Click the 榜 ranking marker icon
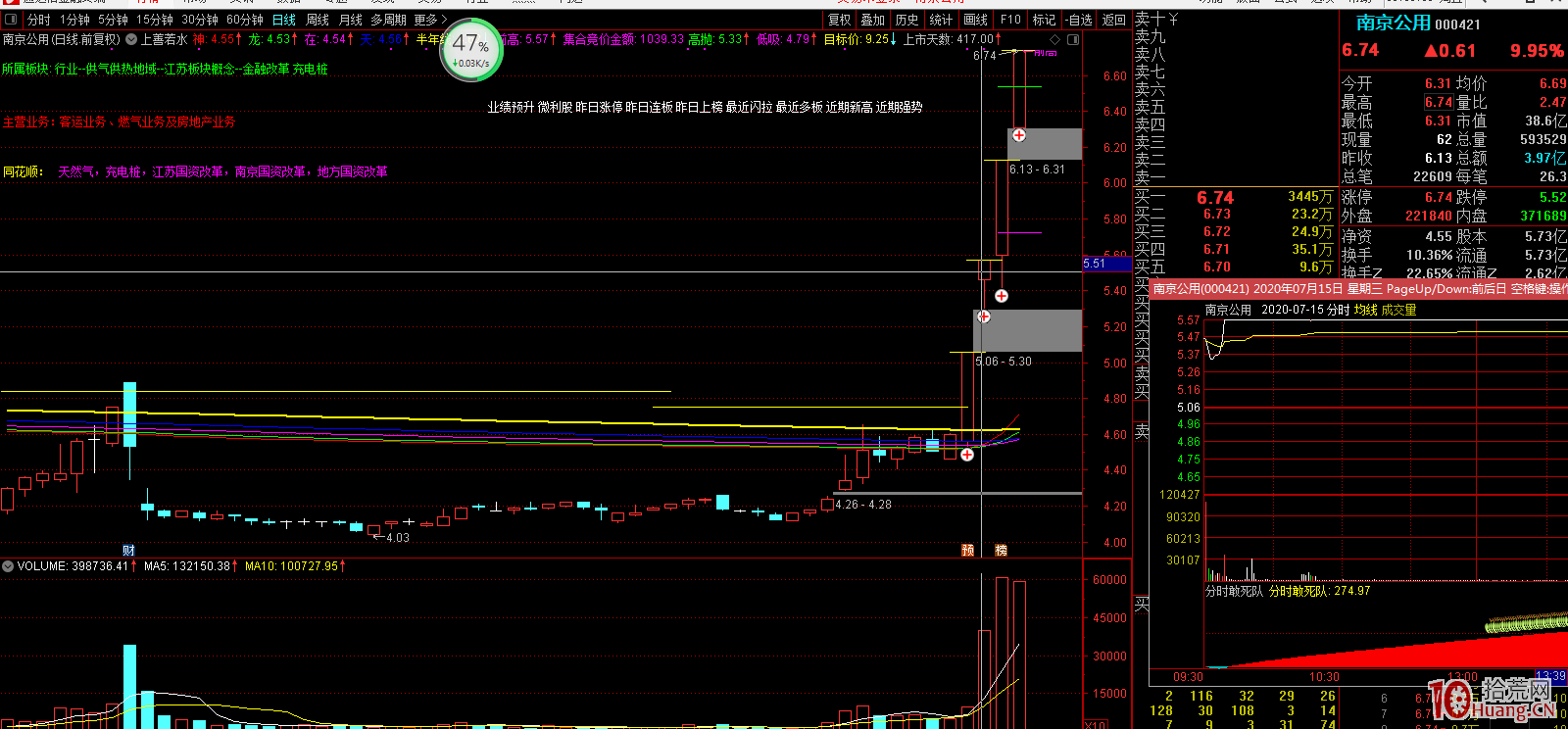Image resolution: width=1568 pixels, height=729 pixels. 1001,551
